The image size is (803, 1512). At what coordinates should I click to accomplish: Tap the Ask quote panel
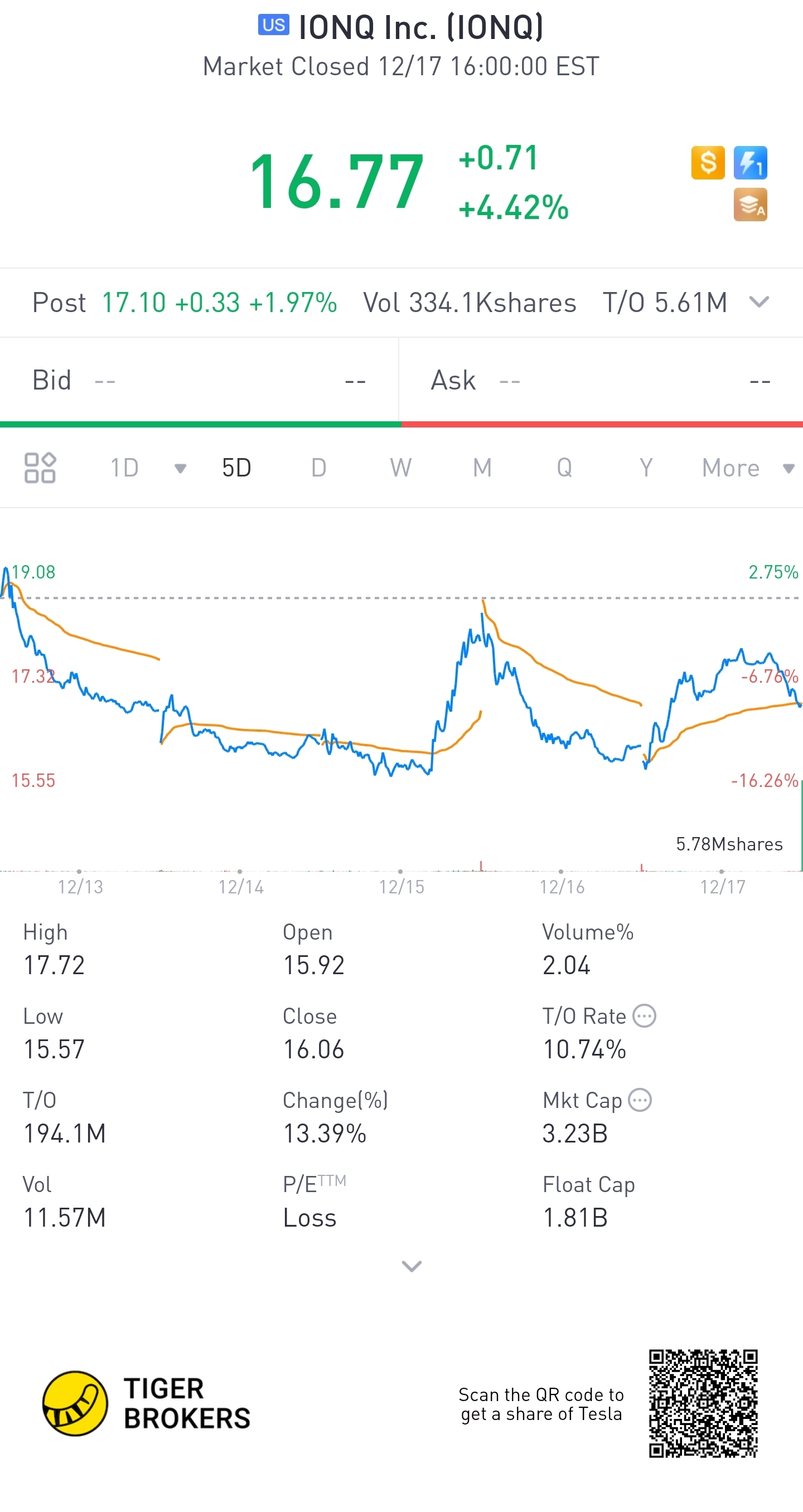tap(601, 380)
